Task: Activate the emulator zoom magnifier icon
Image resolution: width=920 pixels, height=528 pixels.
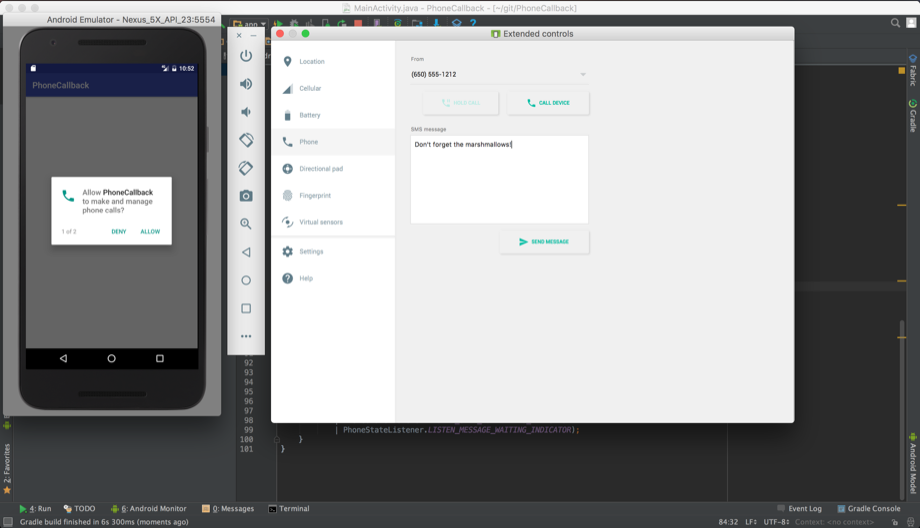Action: click(246, 224)
